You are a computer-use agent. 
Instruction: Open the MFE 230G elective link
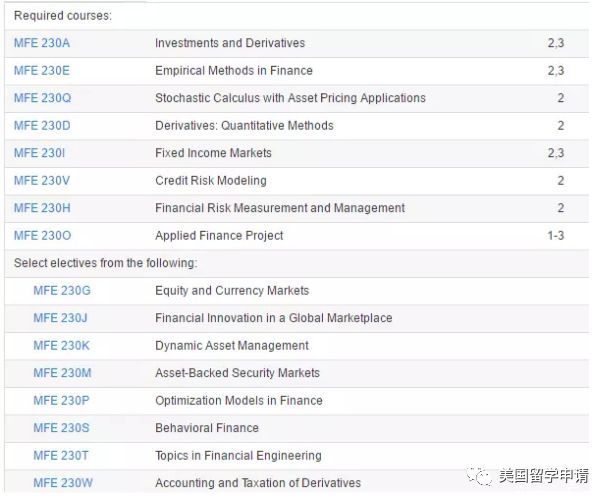click(x=62, y=291)
